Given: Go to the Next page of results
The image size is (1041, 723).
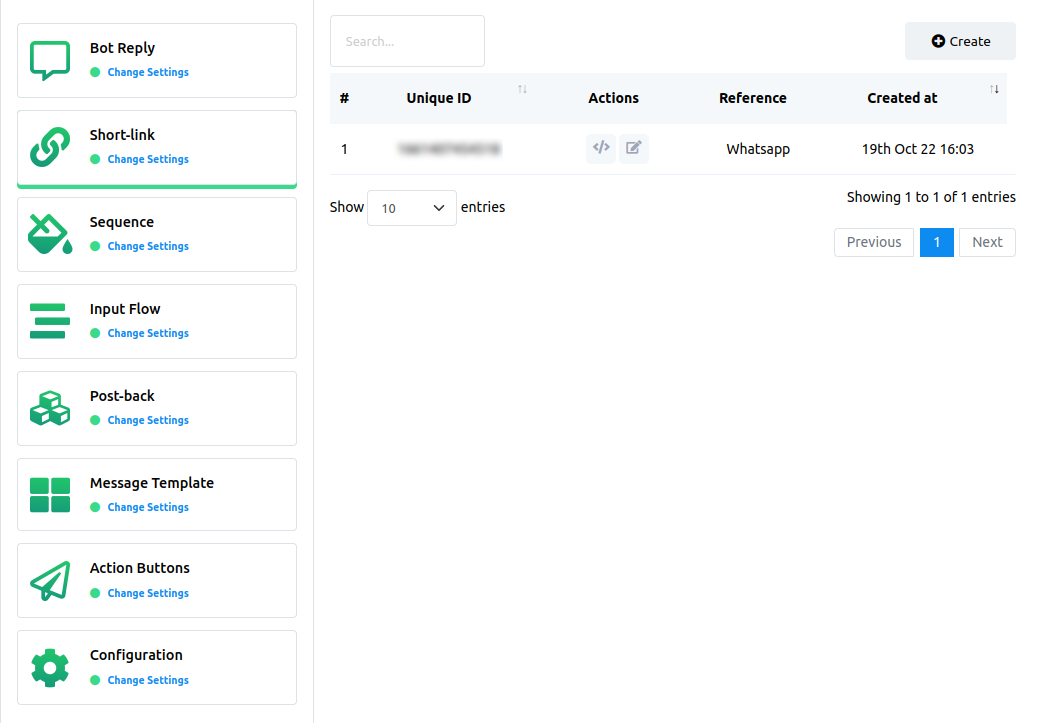Looking at the screenshot, I should click(987, 242).
